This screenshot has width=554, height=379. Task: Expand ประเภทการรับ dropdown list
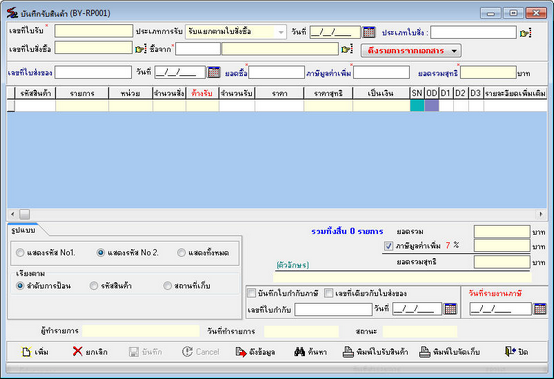tap(281, 32)
